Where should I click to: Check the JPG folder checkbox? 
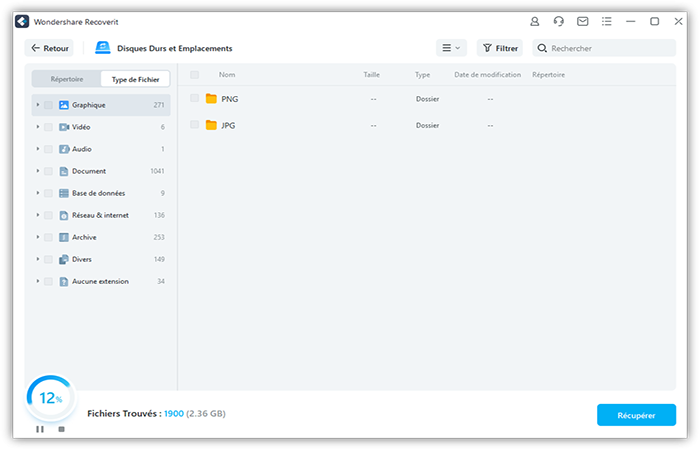click(x=194, y=125)
